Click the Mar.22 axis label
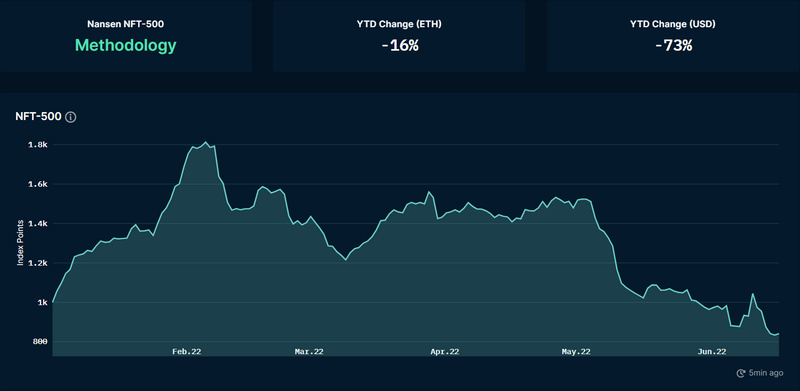 tap(309, 352)
